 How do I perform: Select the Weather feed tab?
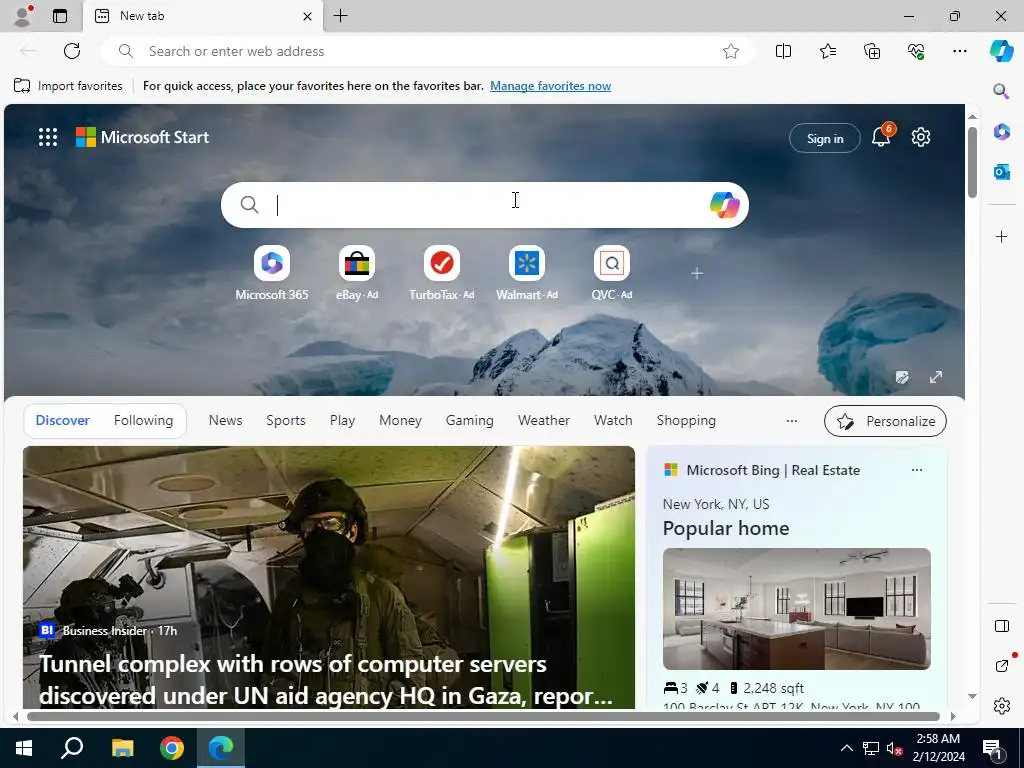[543, 421]
